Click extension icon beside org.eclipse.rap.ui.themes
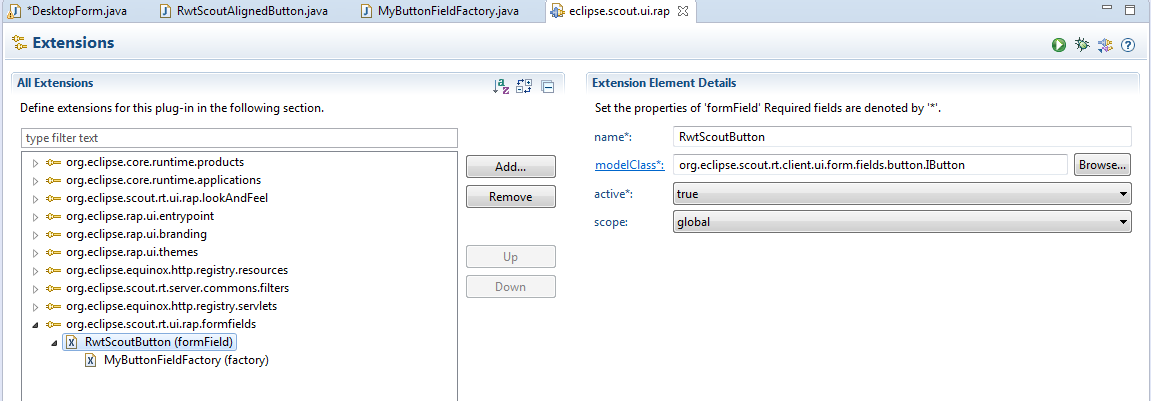 click(x=53, y=253)
